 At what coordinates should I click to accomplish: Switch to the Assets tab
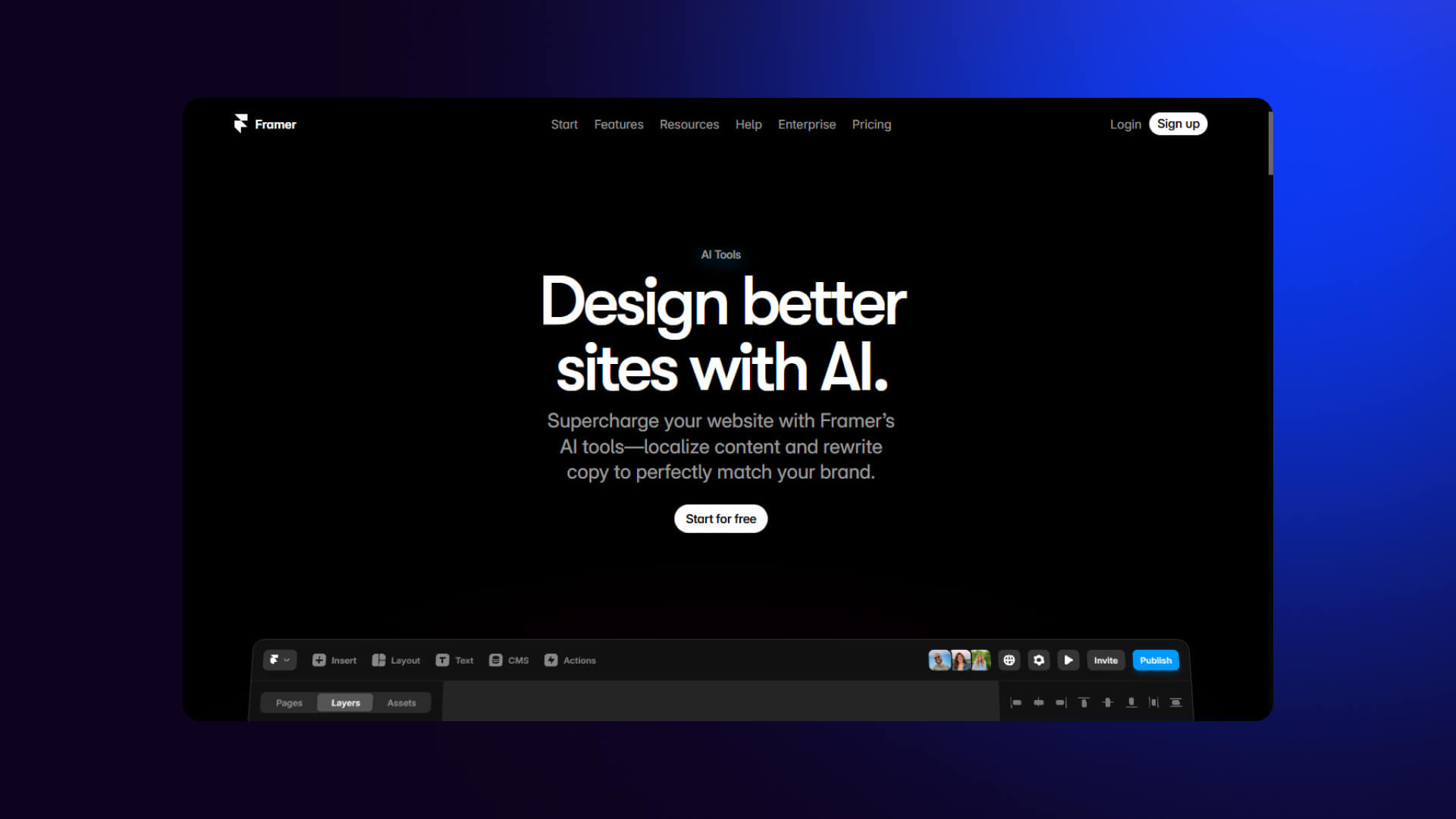click(x=401, y=702)
